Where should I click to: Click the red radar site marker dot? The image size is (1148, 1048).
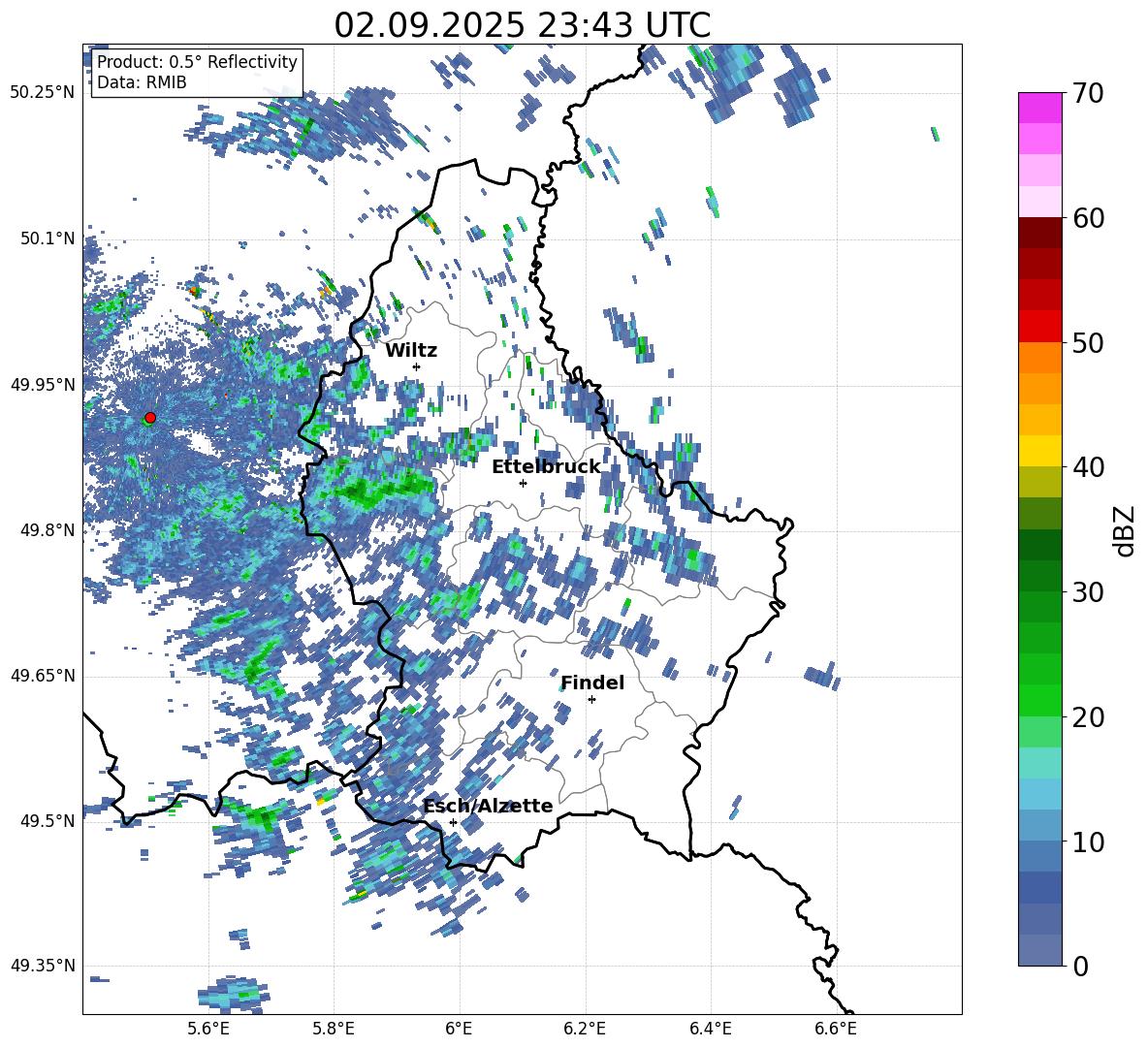coord(150,417)
